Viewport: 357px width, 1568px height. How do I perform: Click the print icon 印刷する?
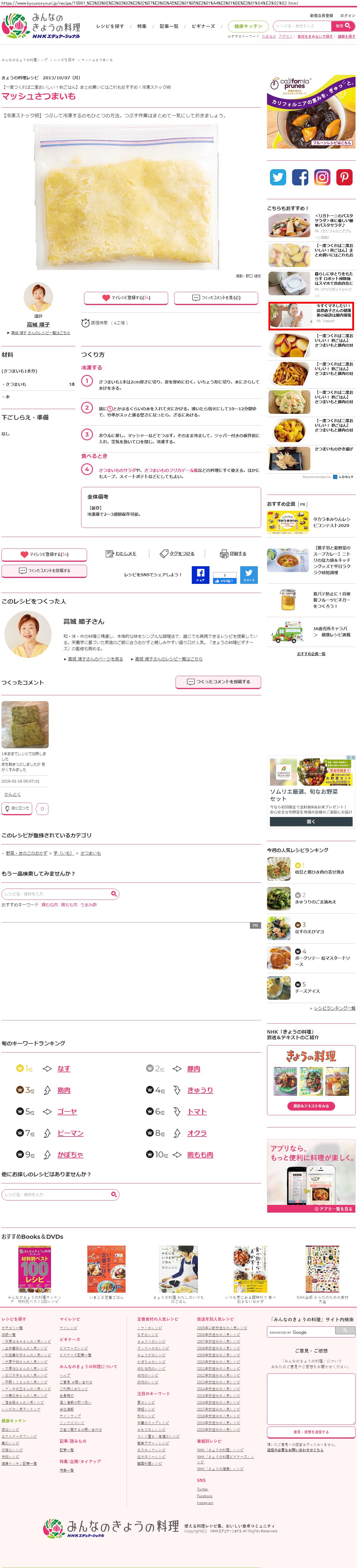click(233, 553)
